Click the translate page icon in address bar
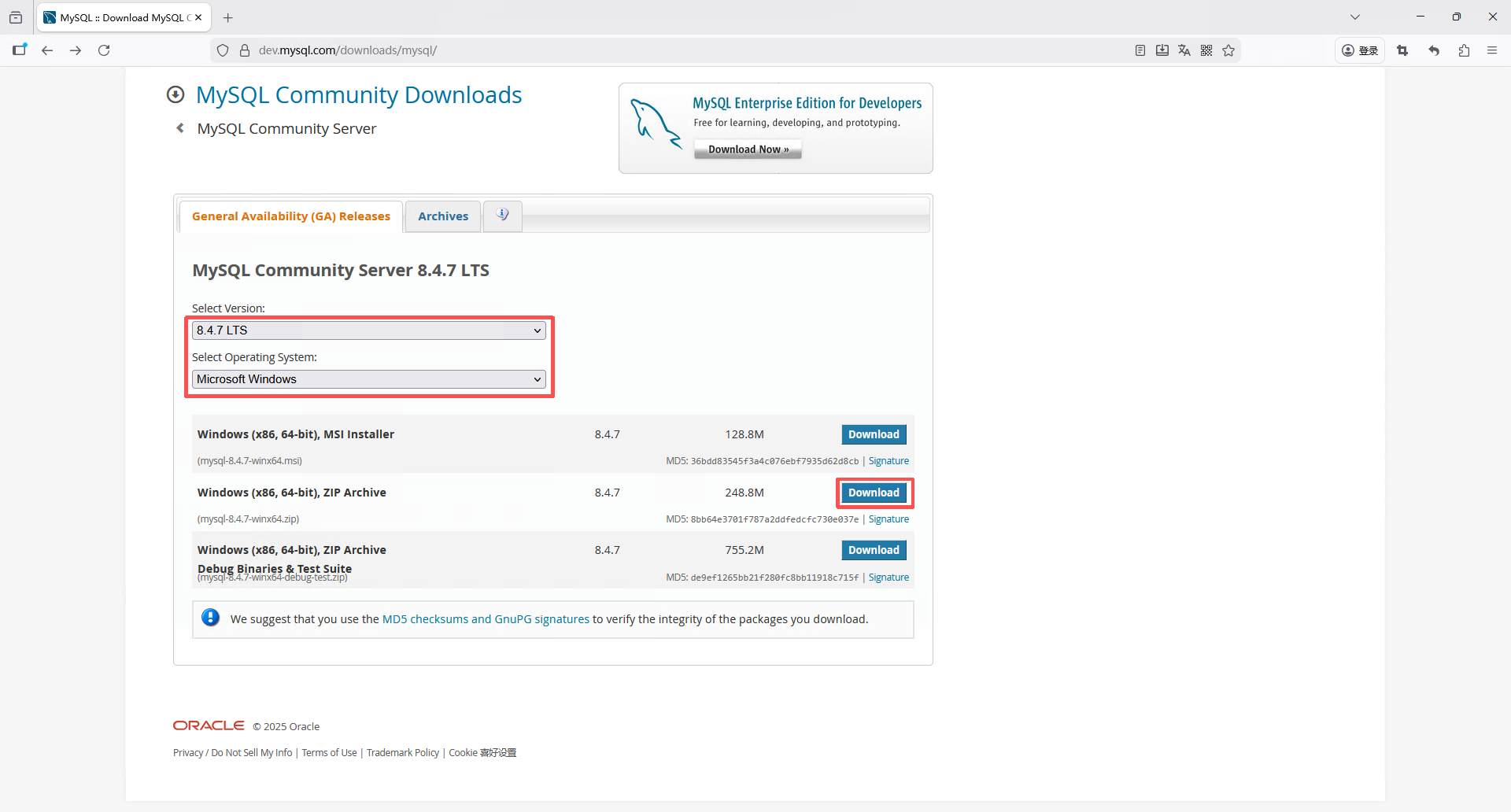Screen dimensions: 1511x812 point(1184,50)
